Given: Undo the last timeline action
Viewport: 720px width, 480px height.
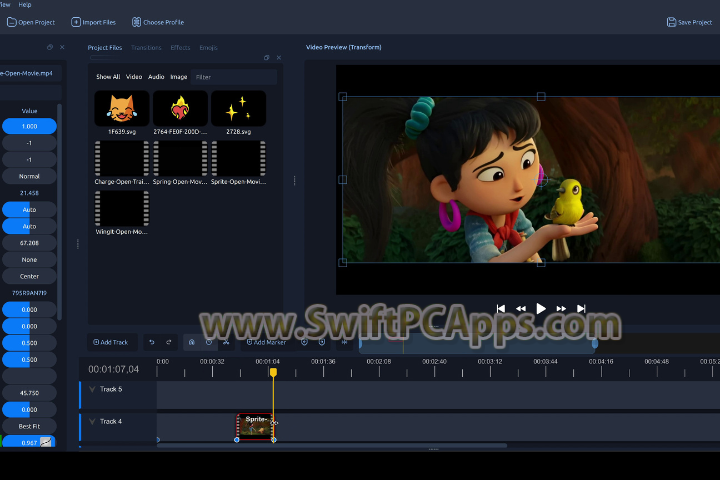Looking at the screenshot, I should pos(152,342).
